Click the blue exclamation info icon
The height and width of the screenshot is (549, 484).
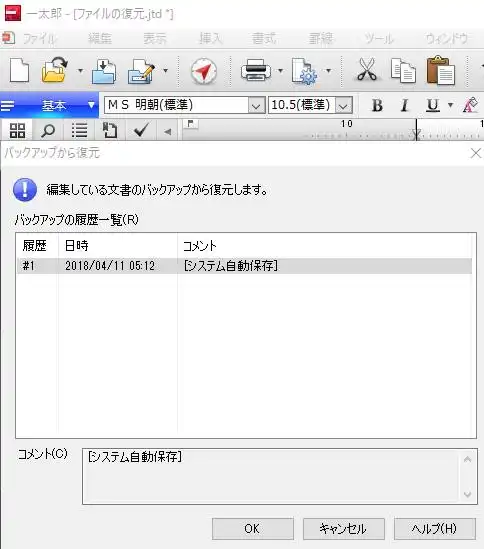pos(25,190)
